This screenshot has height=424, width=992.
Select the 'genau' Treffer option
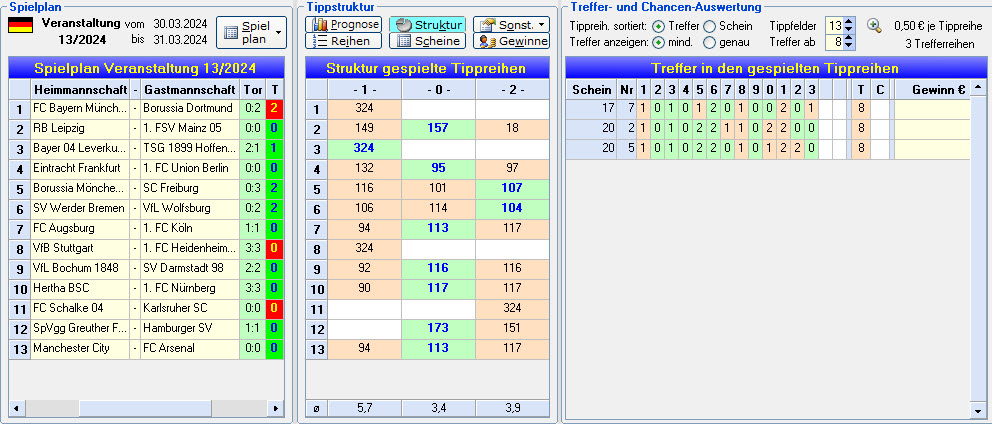point(727,42)
